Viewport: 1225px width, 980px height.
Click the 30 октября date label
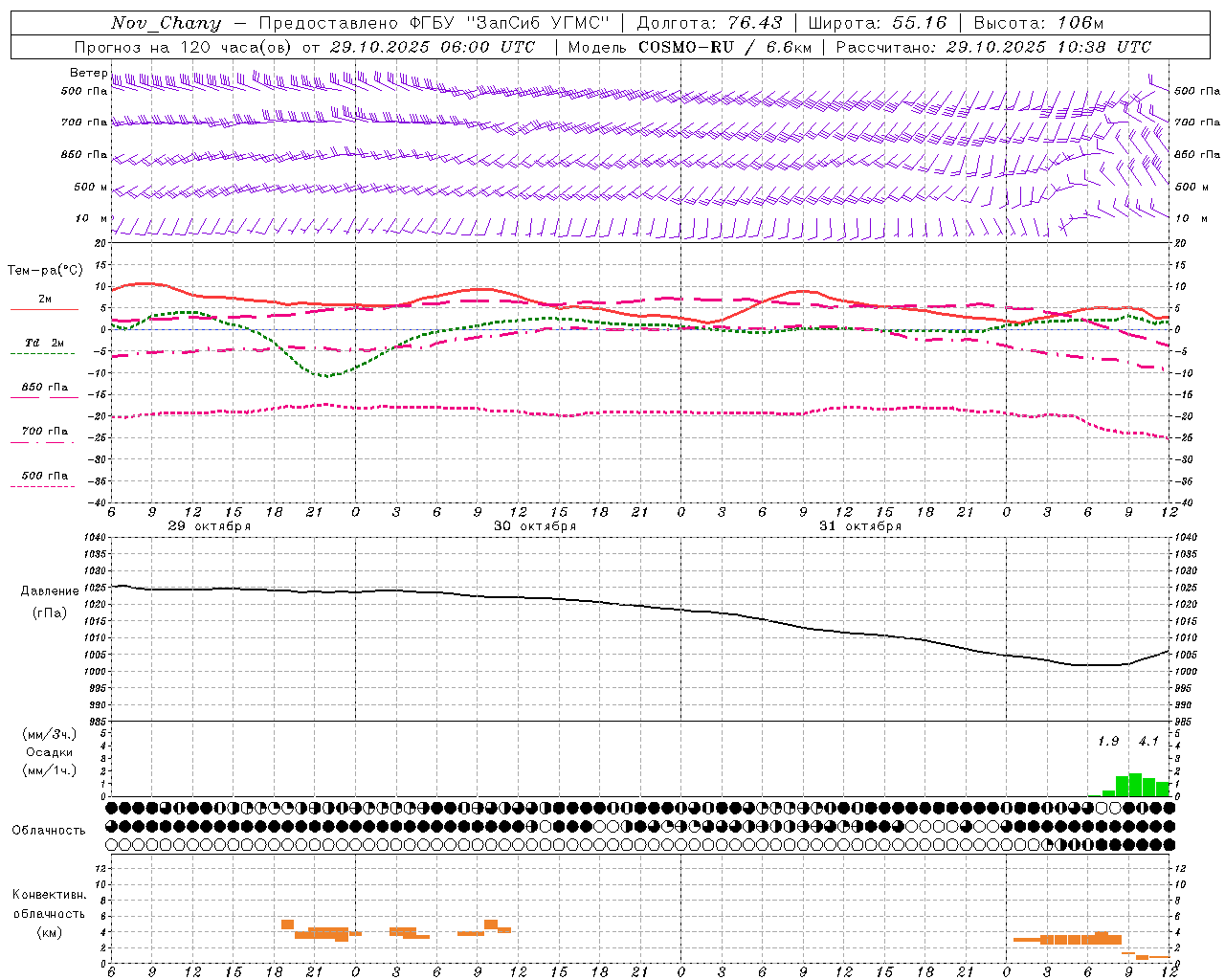pos(535,526)
